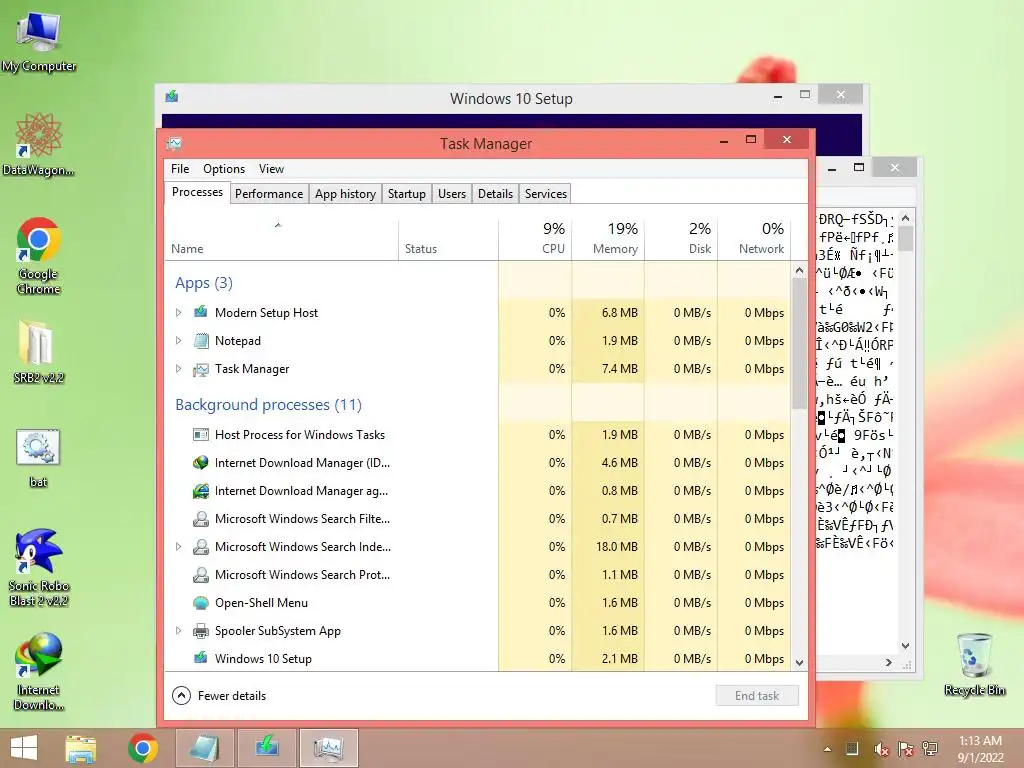Screen dimensions: 1024x768
Task: Expand the Task Manager process group
Action: 178,369
